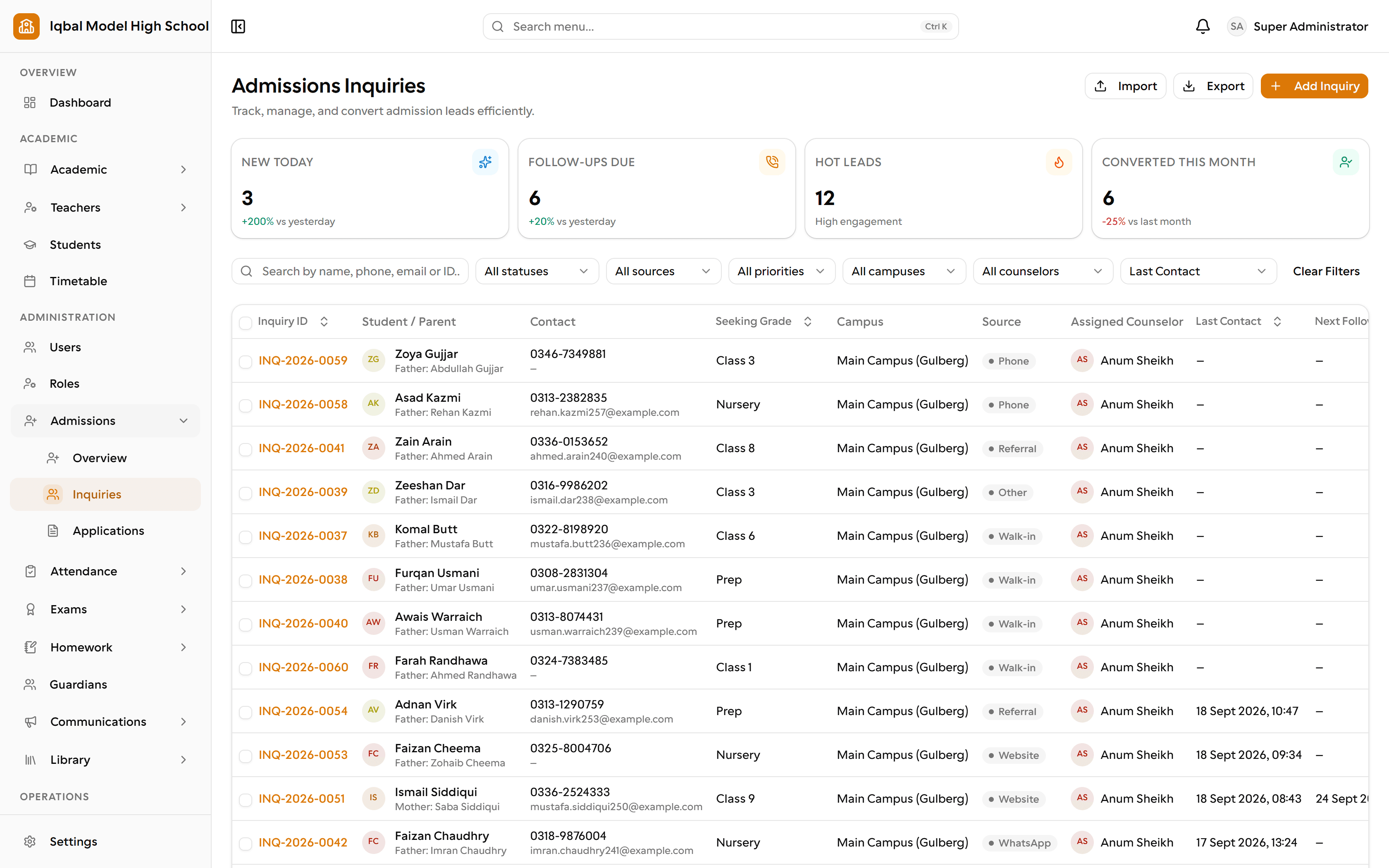The width and height of the screenshot is (1389, 868).
Task: Collapse the Admissions menu chevron
Action: pyautogui.click(x=184, y=421)
